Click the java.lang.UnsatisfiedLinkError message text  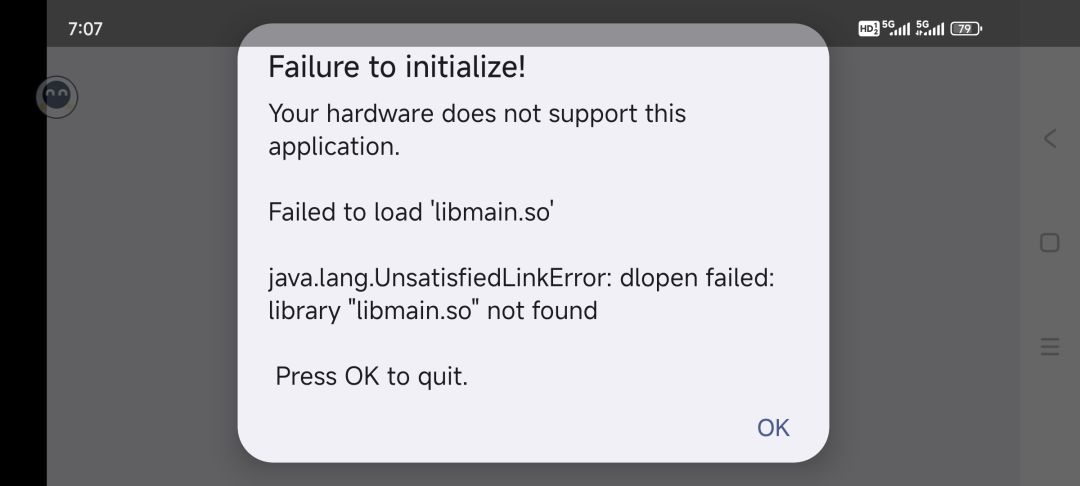521,278
